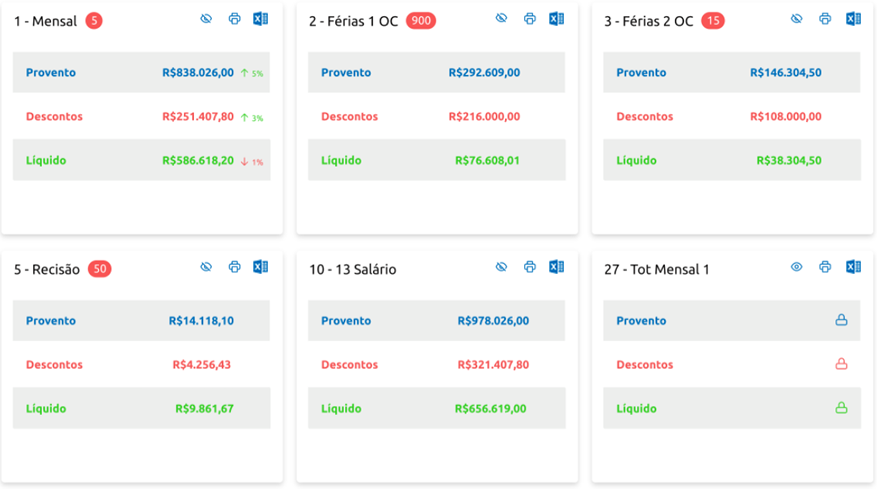Export 27 - Tot Mensal 1 to Excel
Screen dimensions: 877x489
[853, 267]
